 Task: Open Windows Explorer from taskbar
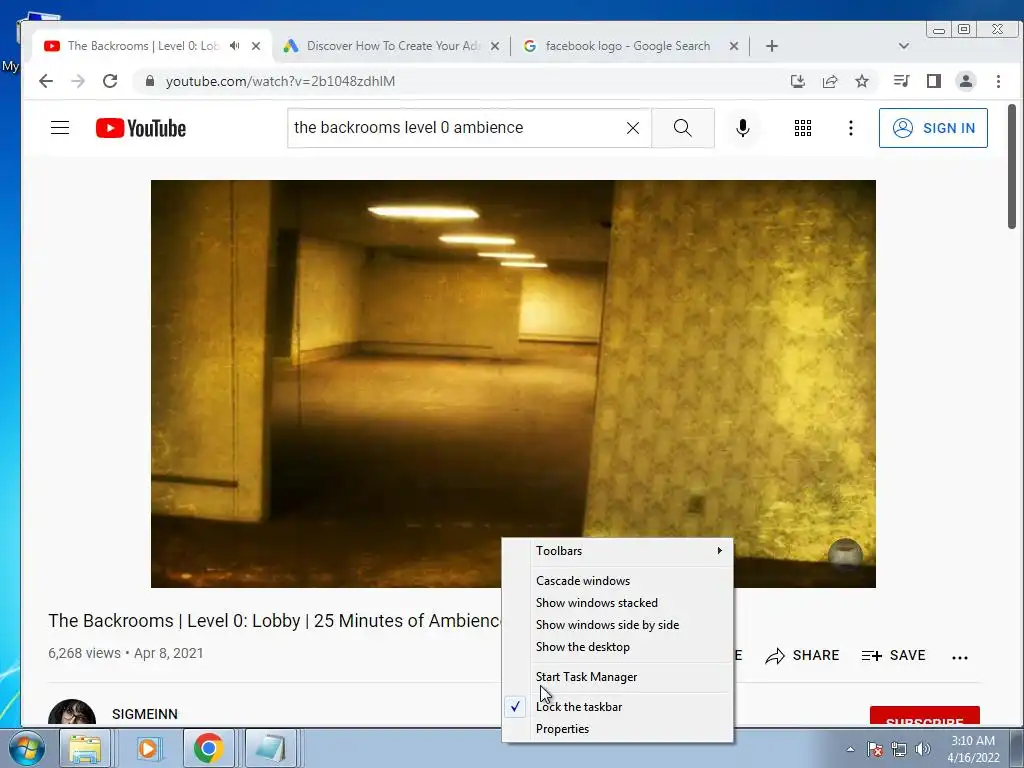pyautogui.click(x=85, y=748)
